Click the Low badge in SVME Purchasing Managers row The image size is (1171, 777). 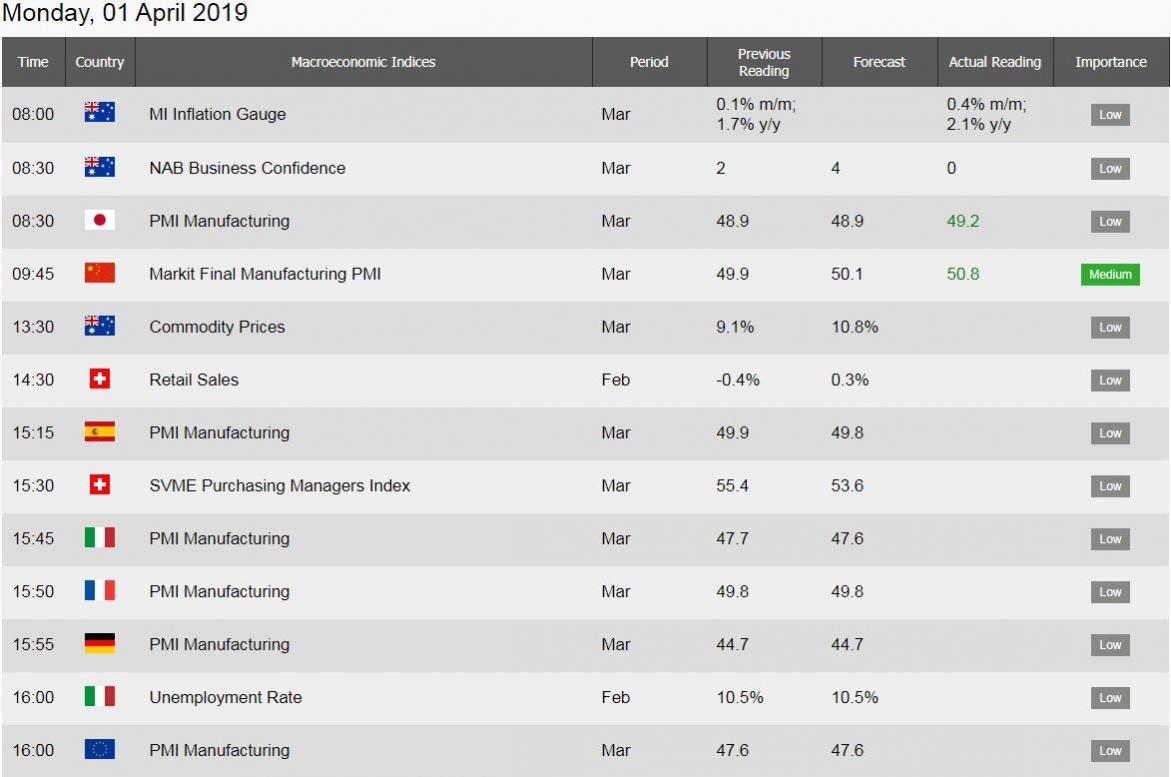[x=1110, y=486]
